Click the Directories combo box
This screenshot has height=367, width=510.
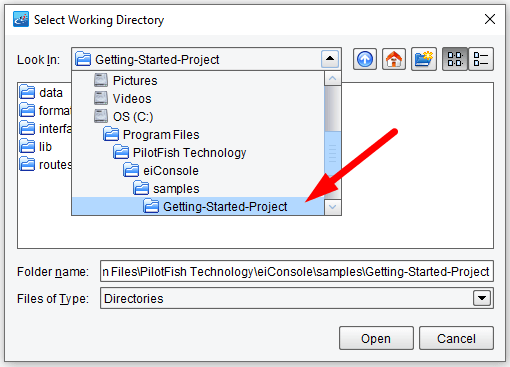click(x=297, y=298)
